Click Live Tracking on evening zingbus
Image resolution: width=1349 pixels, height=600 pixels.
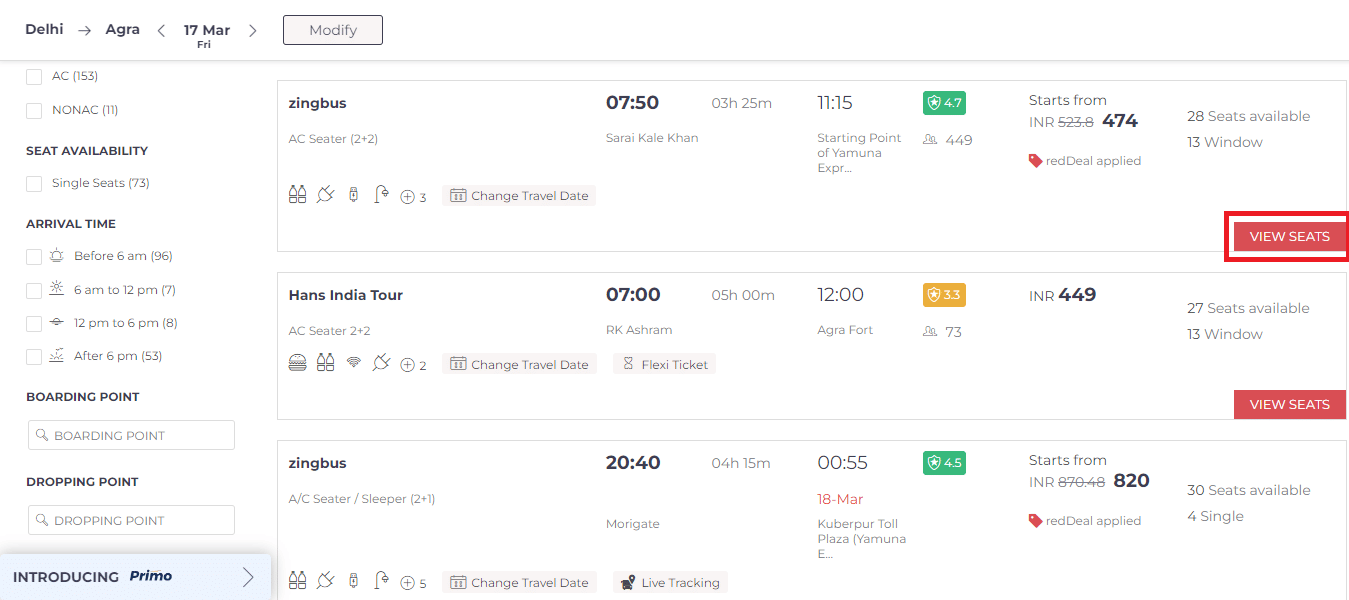[669, 581]
